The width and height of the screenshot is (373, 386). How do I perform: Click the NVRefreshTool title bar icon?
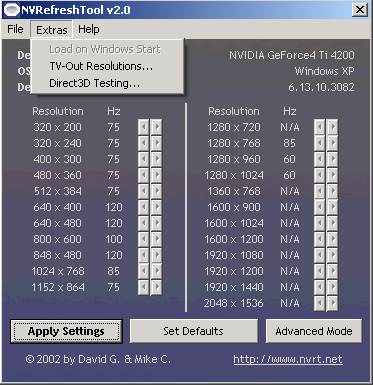pyautogui.click(x=11, y=10)
